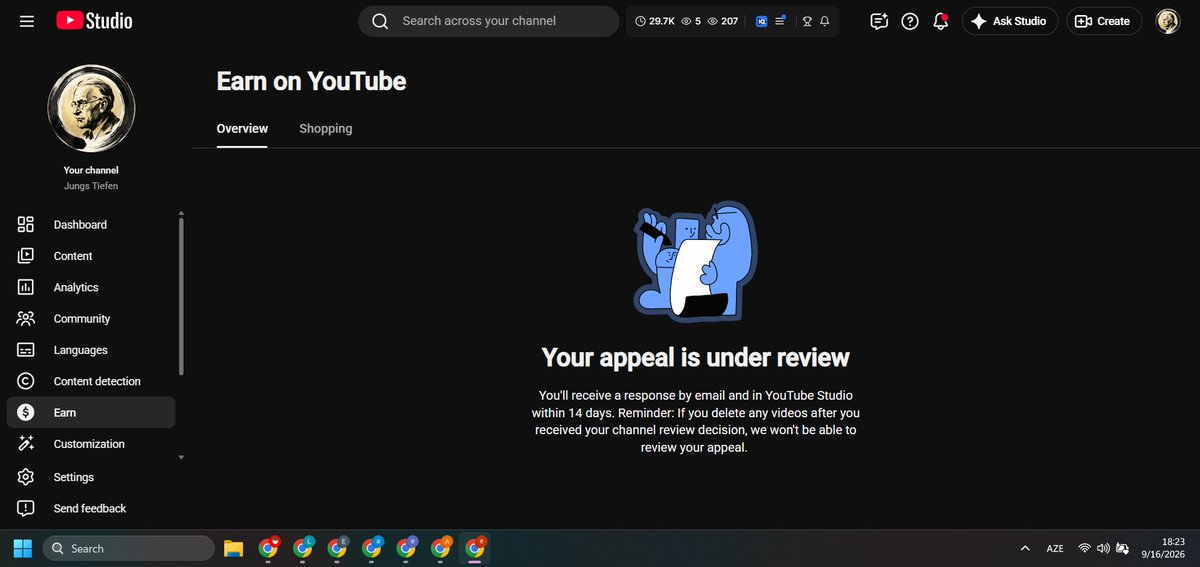Click the Windows taskbar Search box
1200x567 pixels.
click(x=129, y=548)
